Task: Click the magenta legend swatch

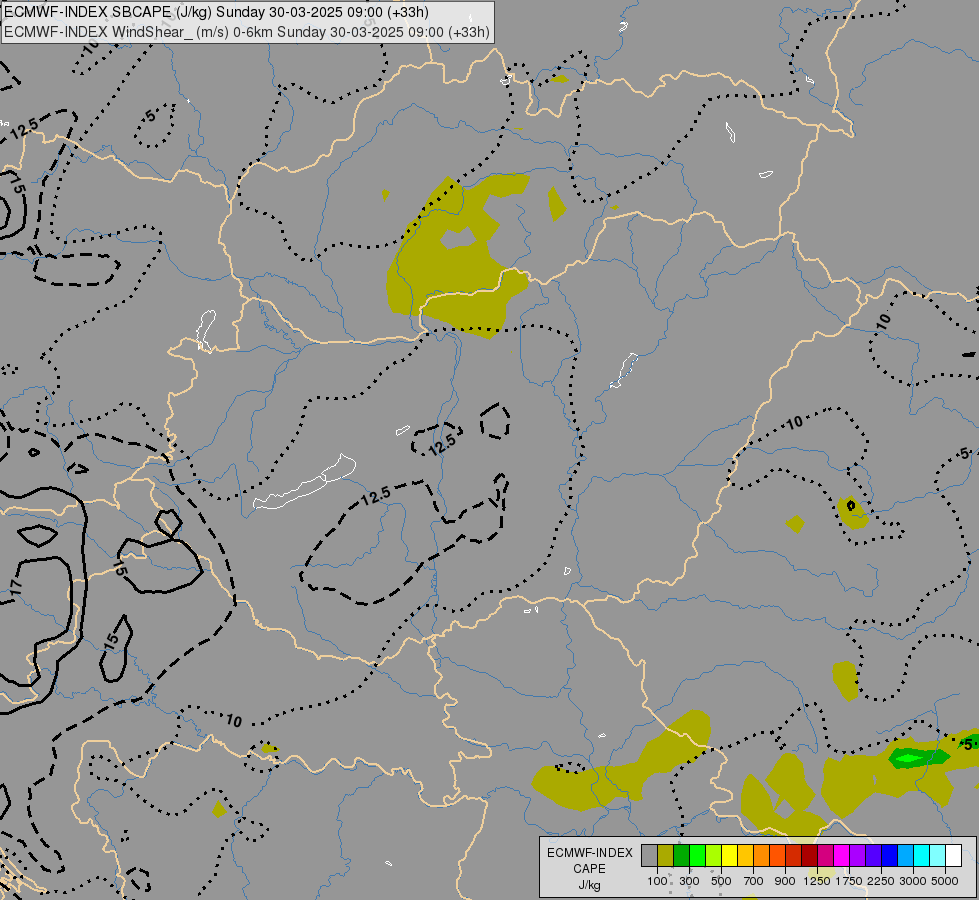Action: (x=841, y=856)
